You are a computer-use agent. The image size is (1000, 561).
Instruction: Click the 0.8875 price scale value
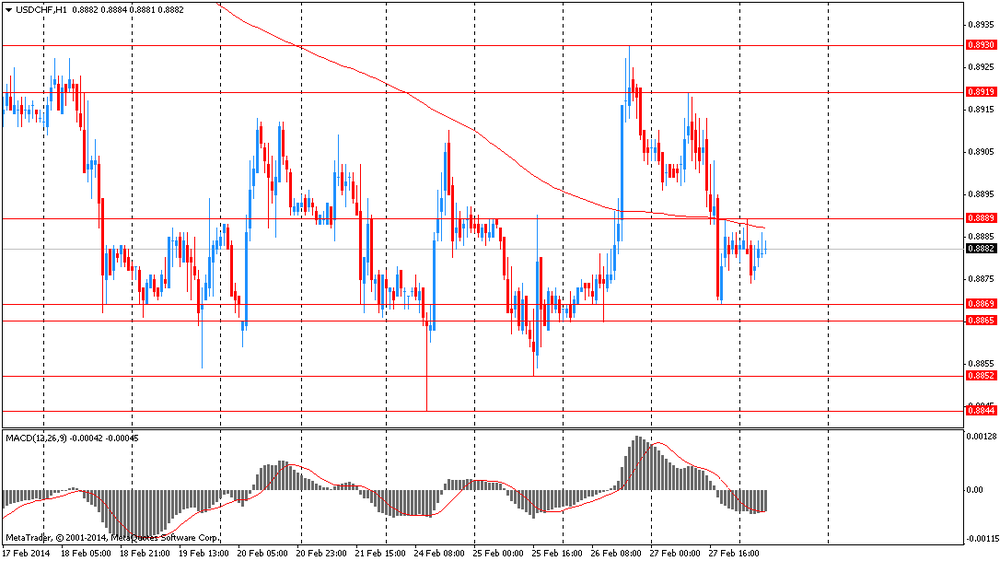pos(981,279)
